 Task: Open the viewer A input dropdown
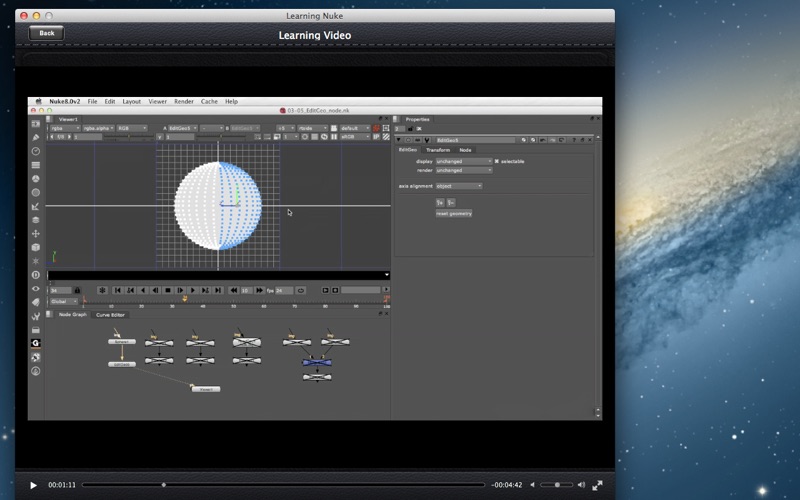coord(183,128)
